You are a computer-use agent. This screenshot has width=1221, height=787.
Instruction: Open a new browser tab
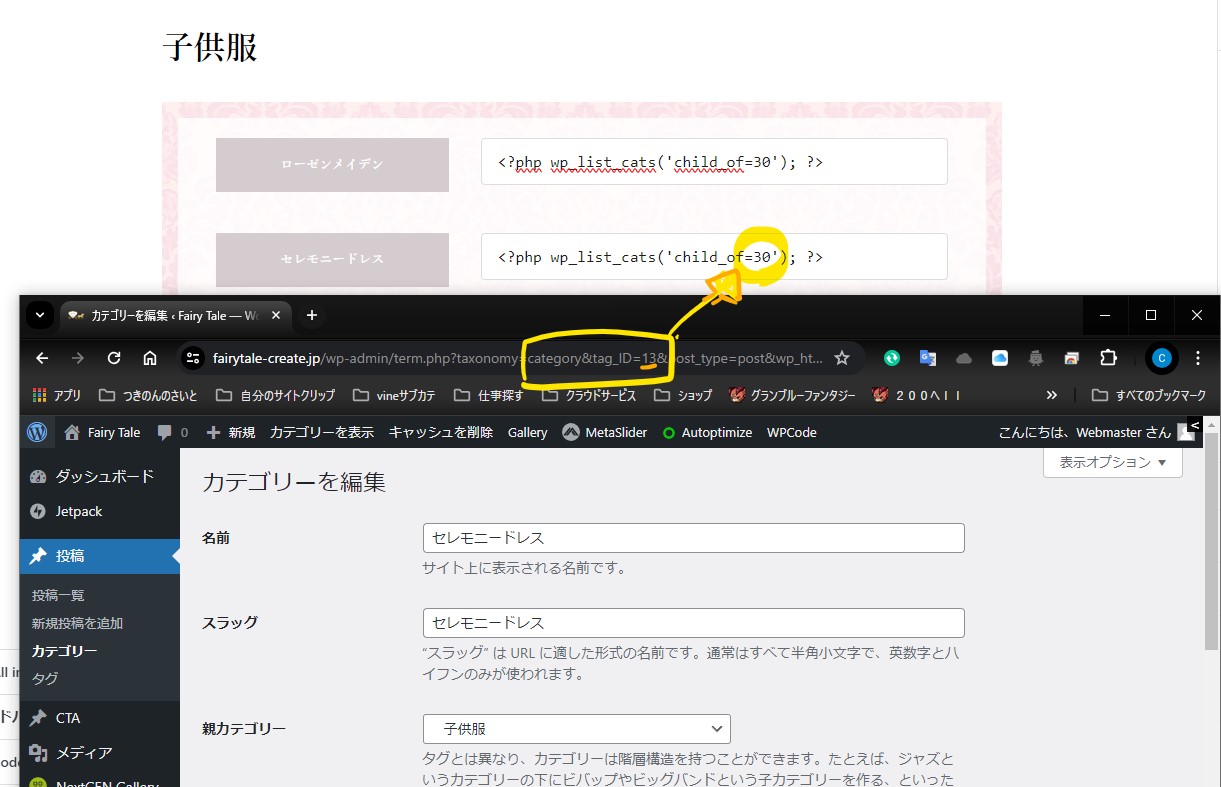pyautogui.click(x=312, y=315)
